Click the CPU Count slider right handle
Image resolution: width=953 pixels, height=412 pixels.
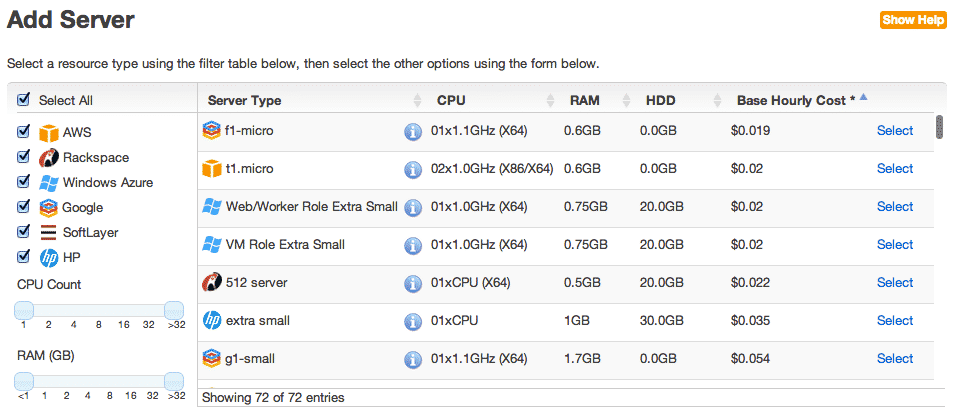tap(173, 309)
